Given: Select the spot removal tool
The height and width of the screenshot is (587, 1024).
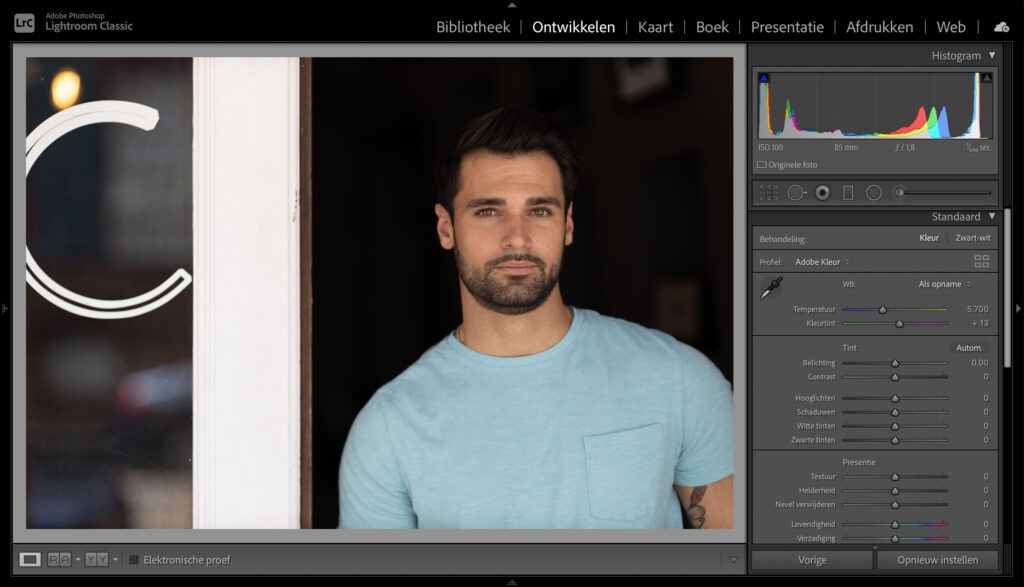Looking at the screenshot, I should (796, 193).
